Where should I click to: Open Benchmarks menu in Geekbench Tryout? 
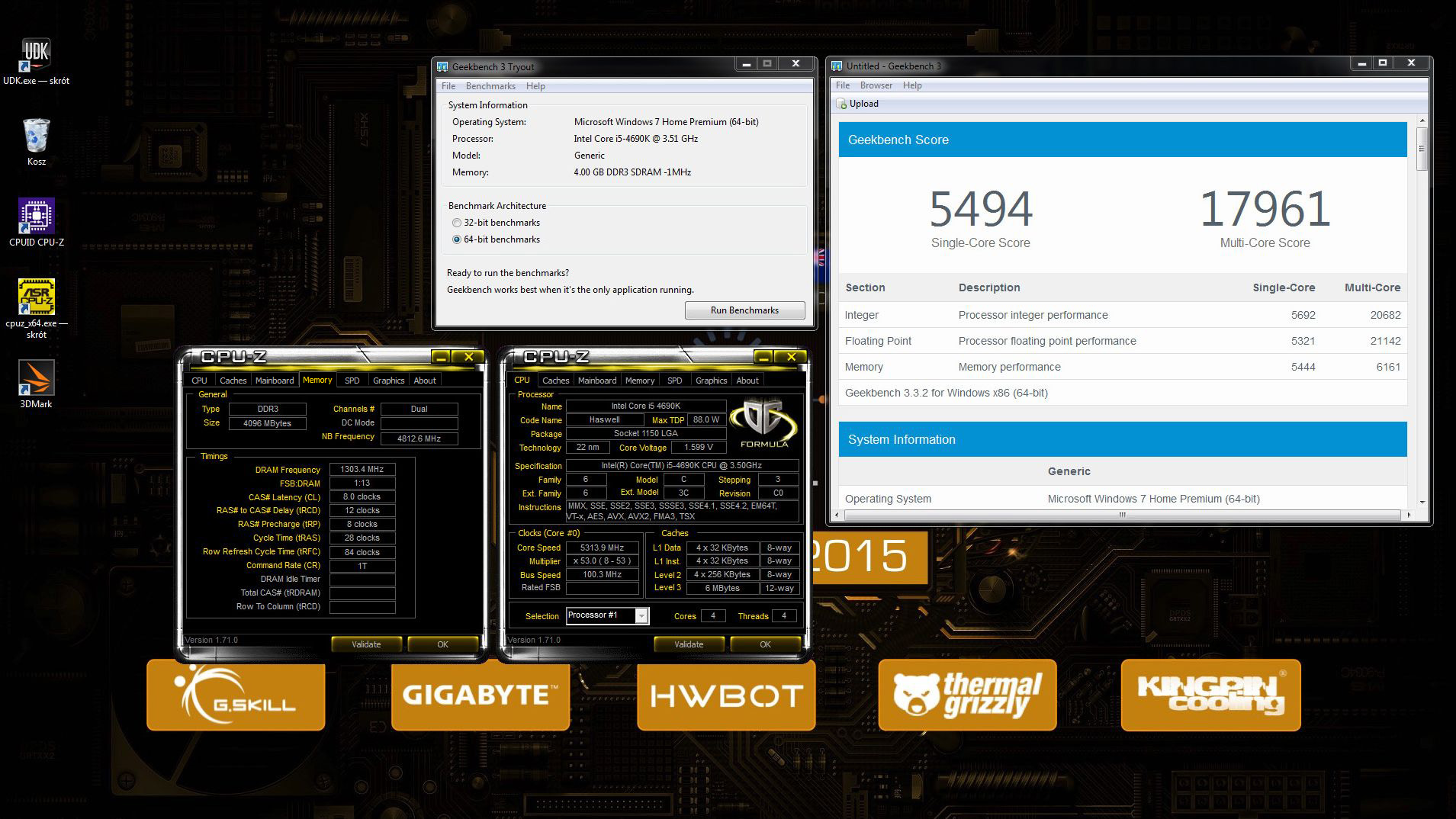[490, 86]
